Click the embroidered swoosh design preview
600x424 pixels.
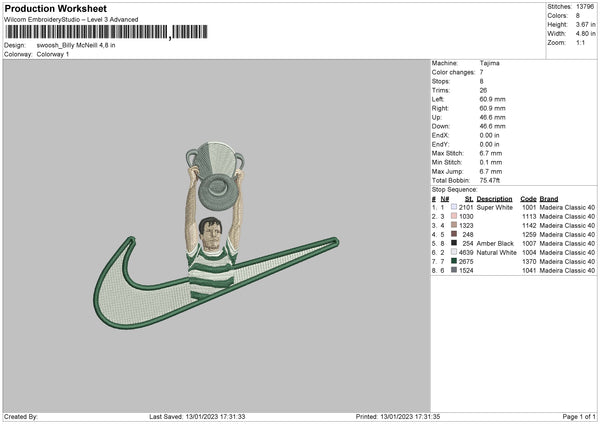click(x=216, y=236)
